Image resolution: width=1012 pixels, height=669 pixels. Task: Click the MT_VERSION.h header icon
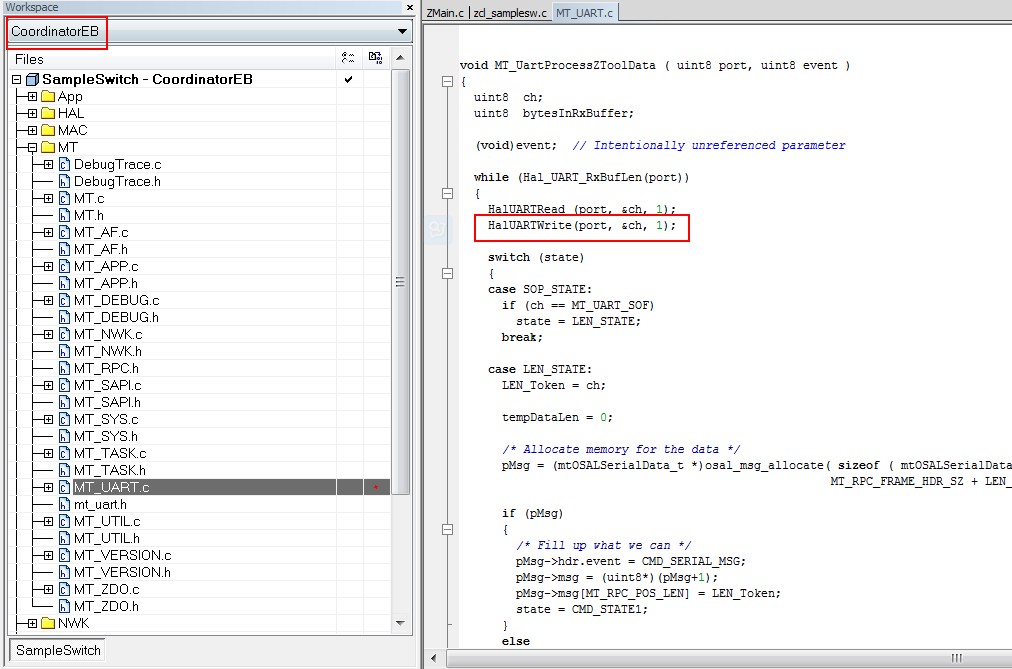(x=64, y=572)
